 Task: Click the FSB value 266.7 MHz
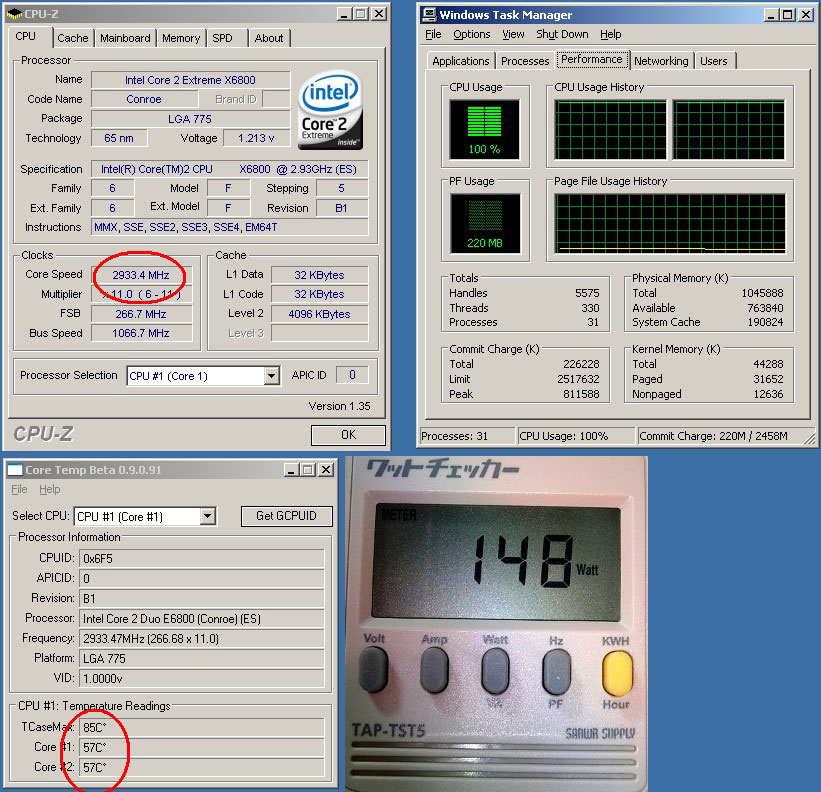tap(141, 314)
